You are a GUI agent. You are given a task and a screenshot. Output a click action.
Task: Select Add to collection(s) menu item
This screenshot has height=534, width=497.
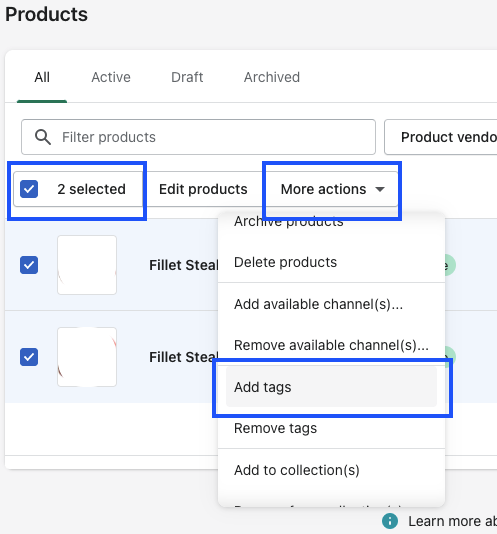click(x=331, y=470)
